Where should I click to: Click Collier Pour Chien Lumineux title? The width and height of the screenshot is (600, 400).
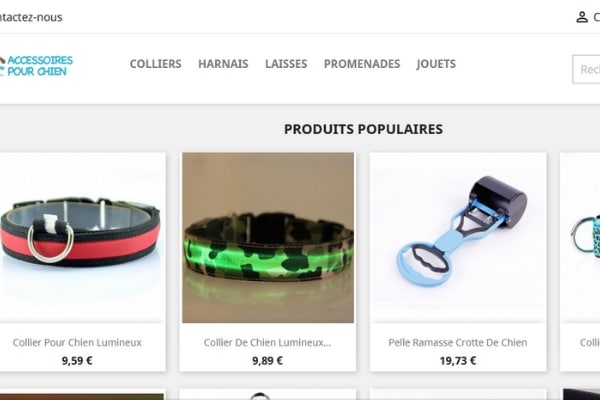pyautogui.click(x=77, y=342)
